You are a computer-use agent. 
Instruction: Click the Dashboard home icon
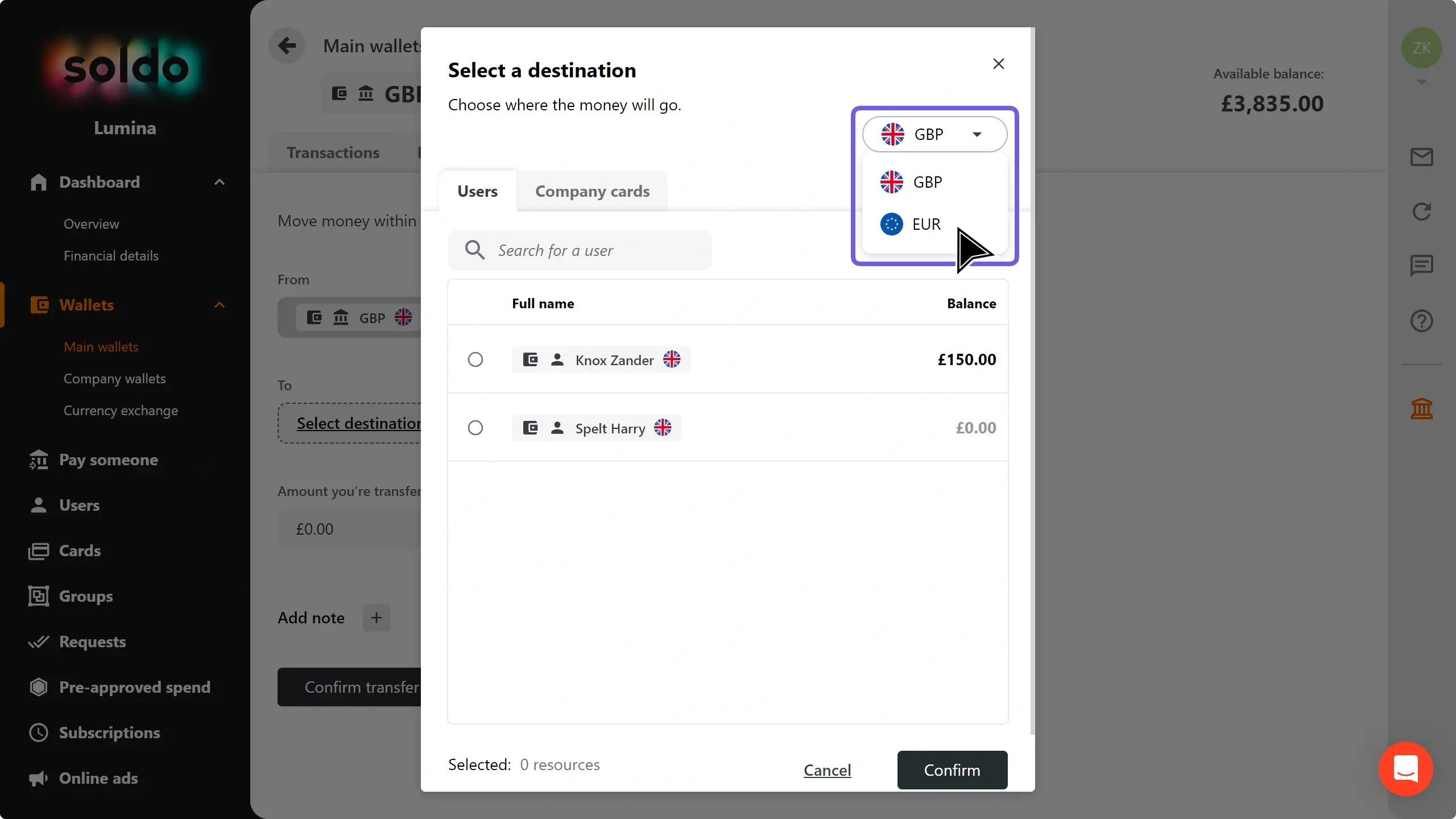point(39,182)
